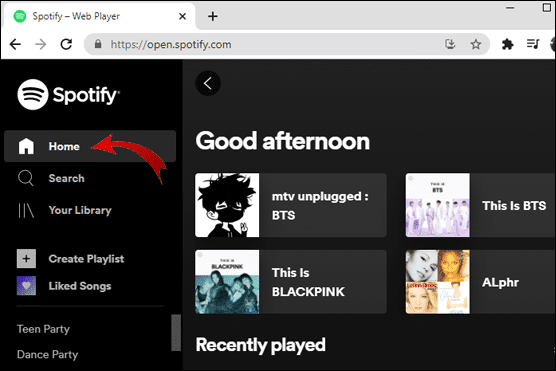
Task: Bookmark this page with star icon
Action: [476, 44]
